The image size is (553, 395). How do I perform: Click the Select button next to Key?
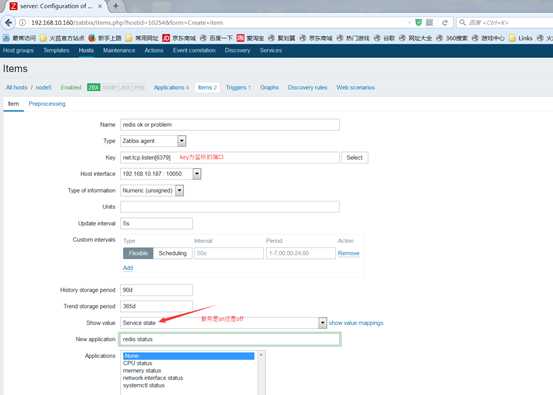tap(354, 158)
